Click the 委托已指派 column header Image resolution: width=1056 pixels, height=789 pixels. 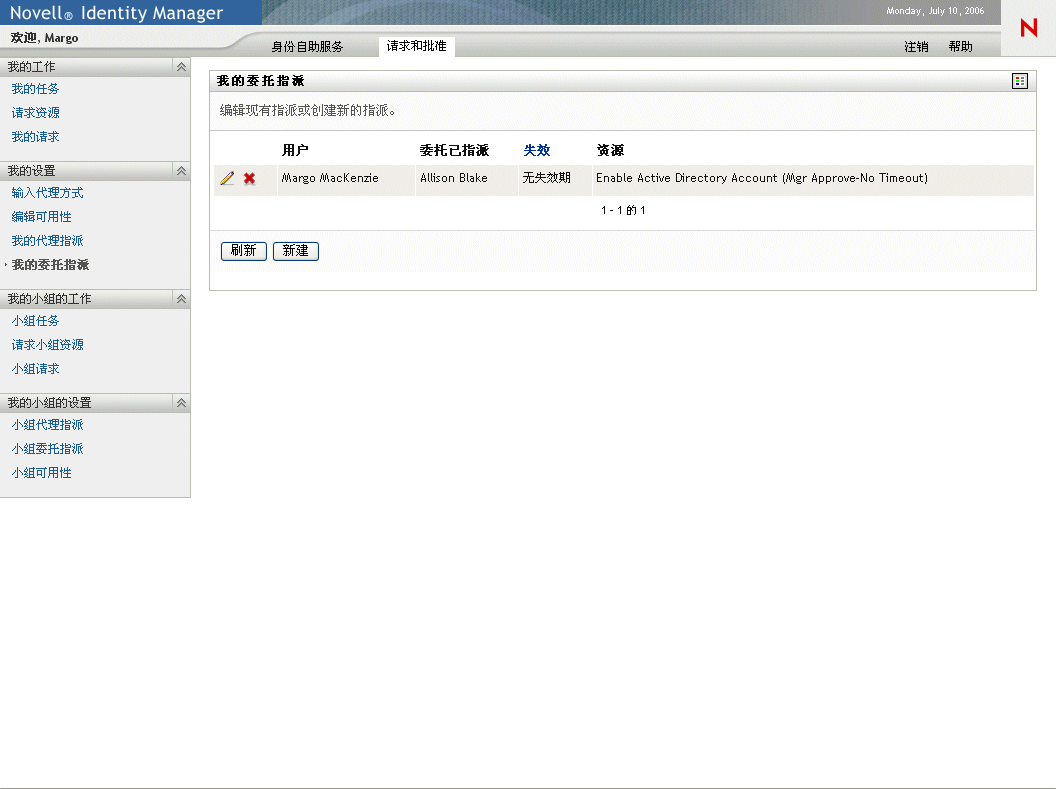pyautogui.click(x=455, y=150)
